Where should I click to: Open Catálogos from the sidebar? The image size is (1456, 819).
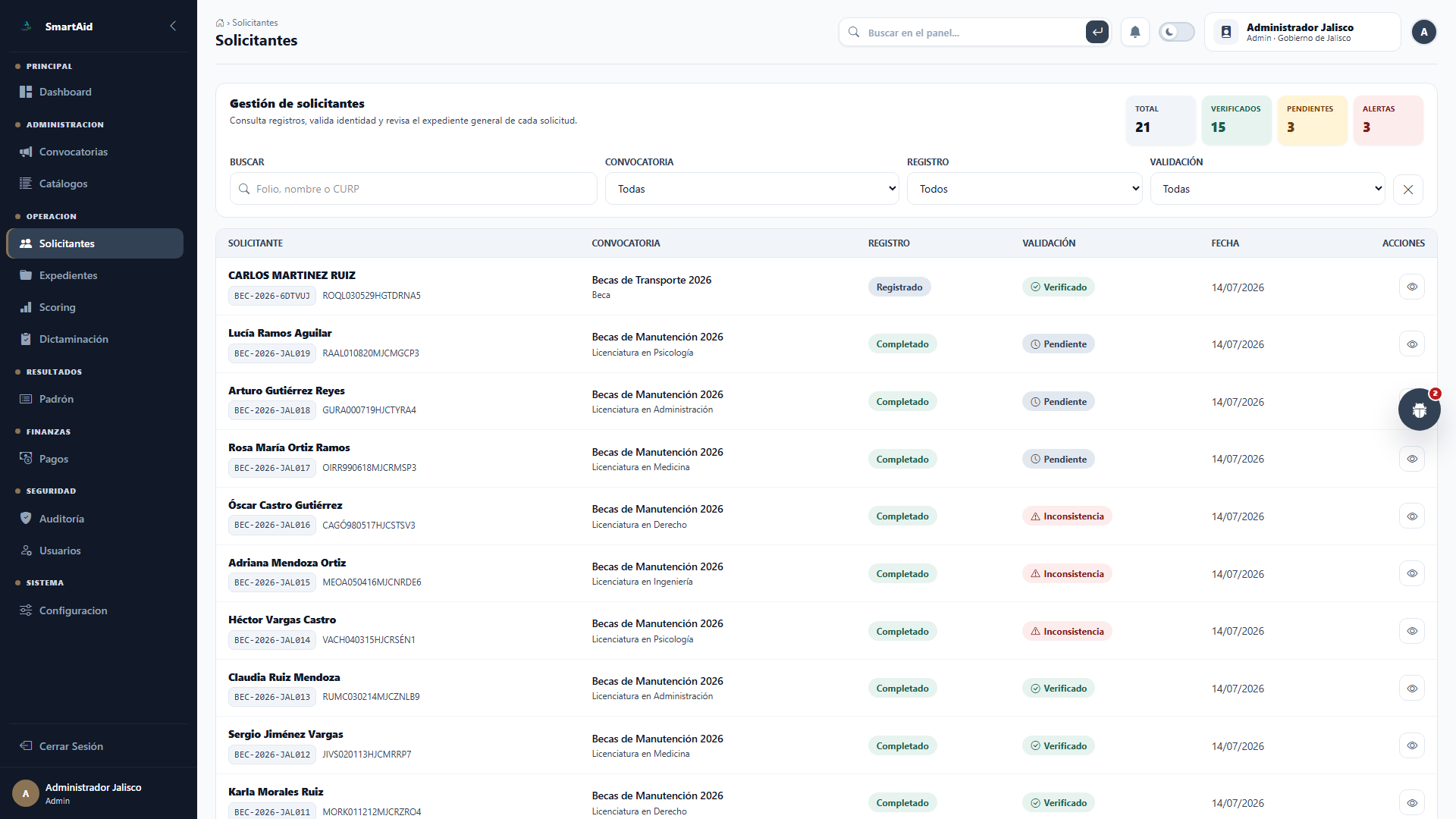point(95,184)
